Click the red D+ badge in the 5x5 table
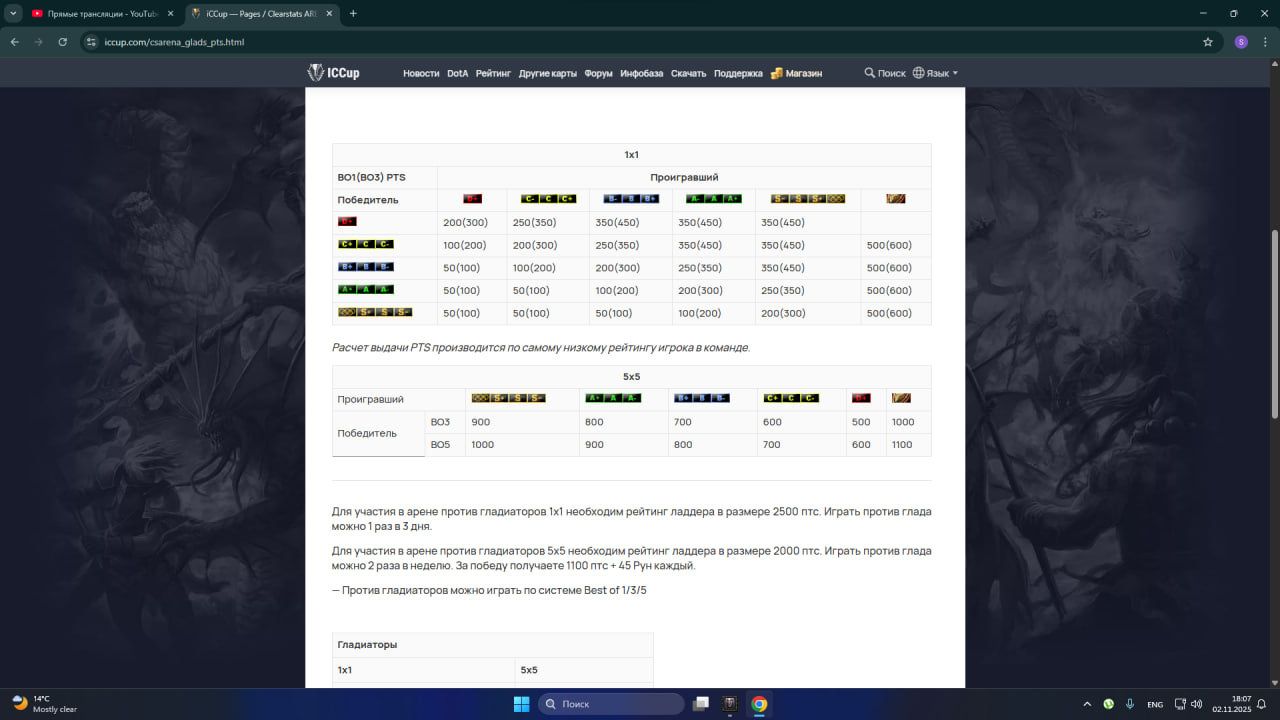This screenshot has width=1280, height=720. click(861, 398)
